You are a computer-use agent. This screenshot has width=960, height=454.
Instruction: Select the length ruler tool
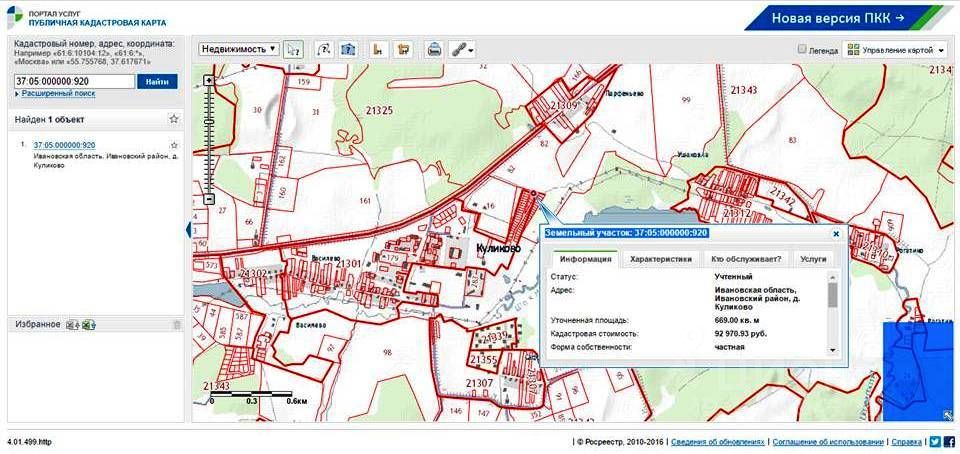tap(379, 50)
